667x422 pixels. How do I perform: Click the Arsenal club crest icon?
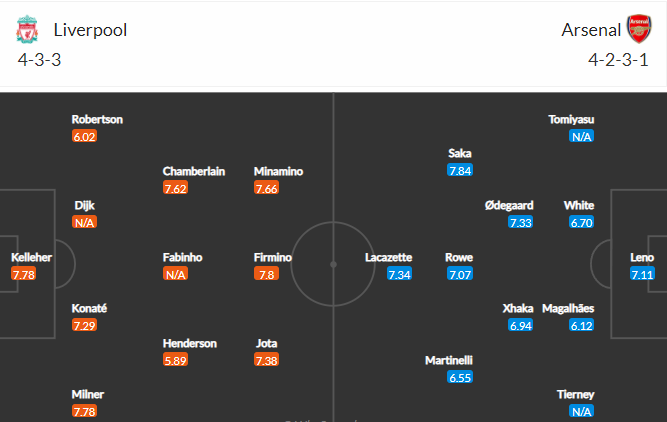tap(639, 29)
